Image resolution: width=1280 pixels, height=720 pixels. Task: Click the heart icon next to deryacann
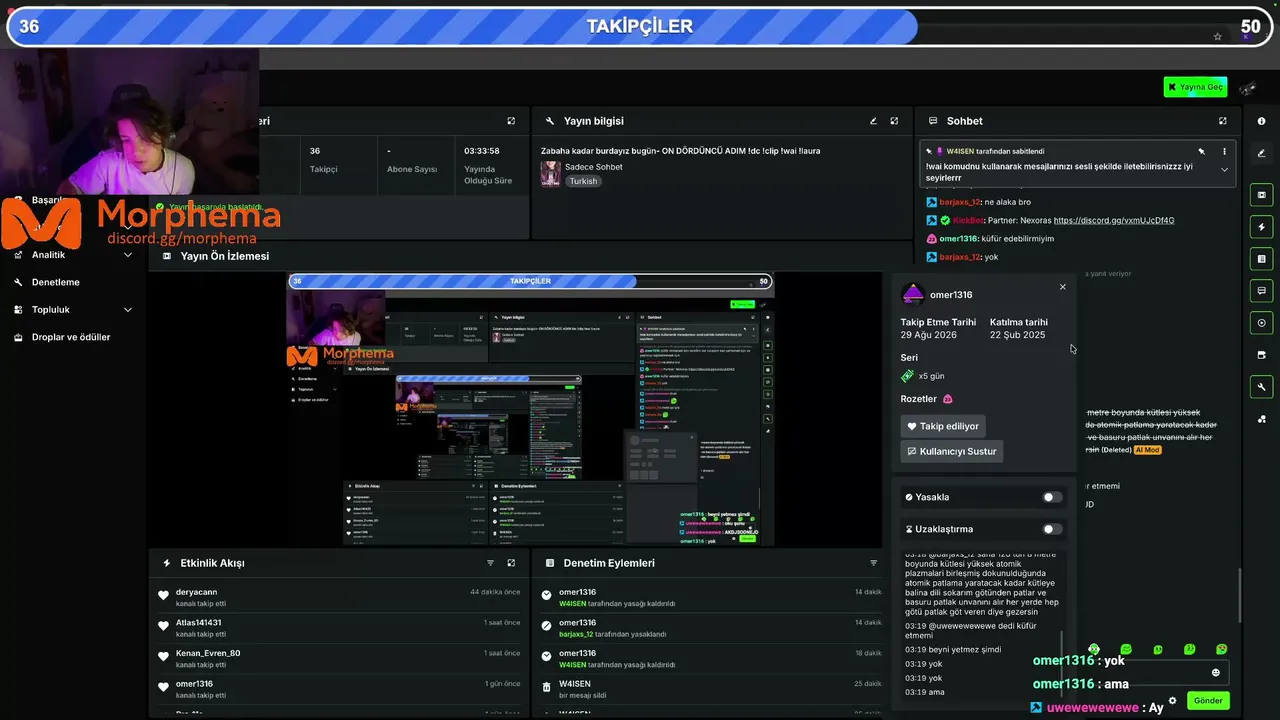tap(163, 596)
